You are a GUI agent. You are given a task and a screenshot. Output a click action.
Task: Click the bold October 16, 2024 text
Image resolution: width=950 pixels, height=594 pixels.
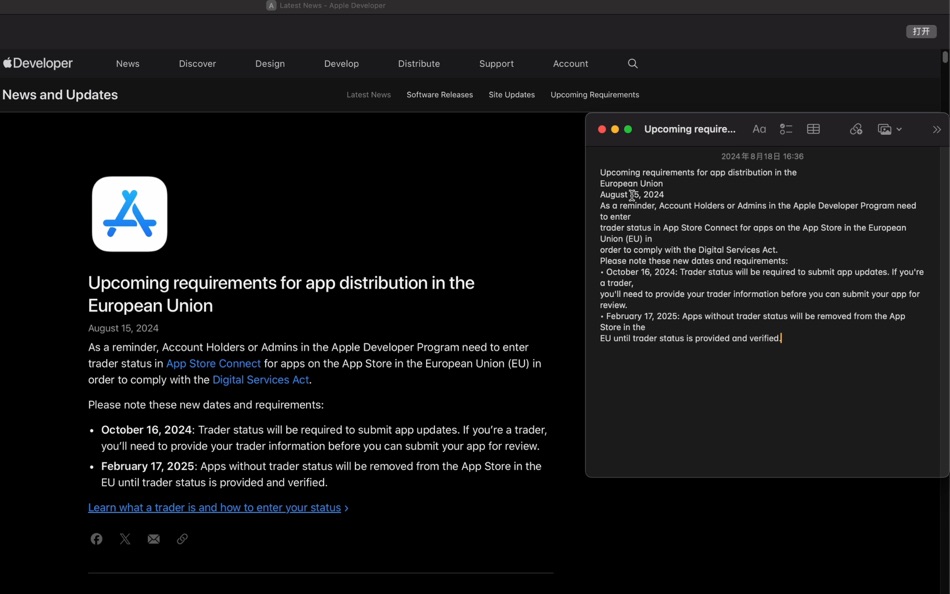147,430
